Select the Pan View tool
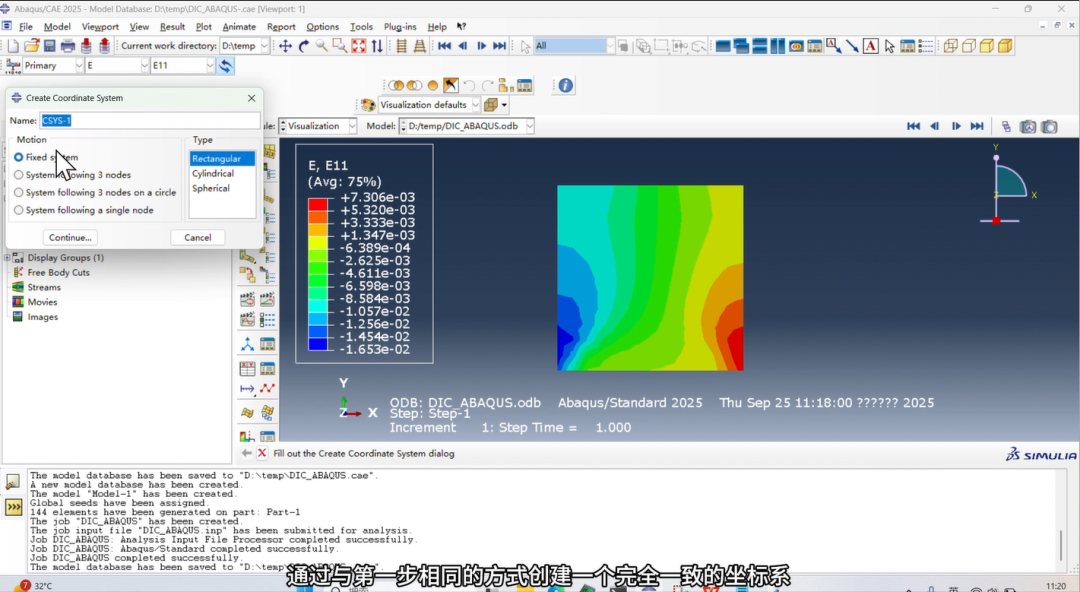 coord(286,46)
